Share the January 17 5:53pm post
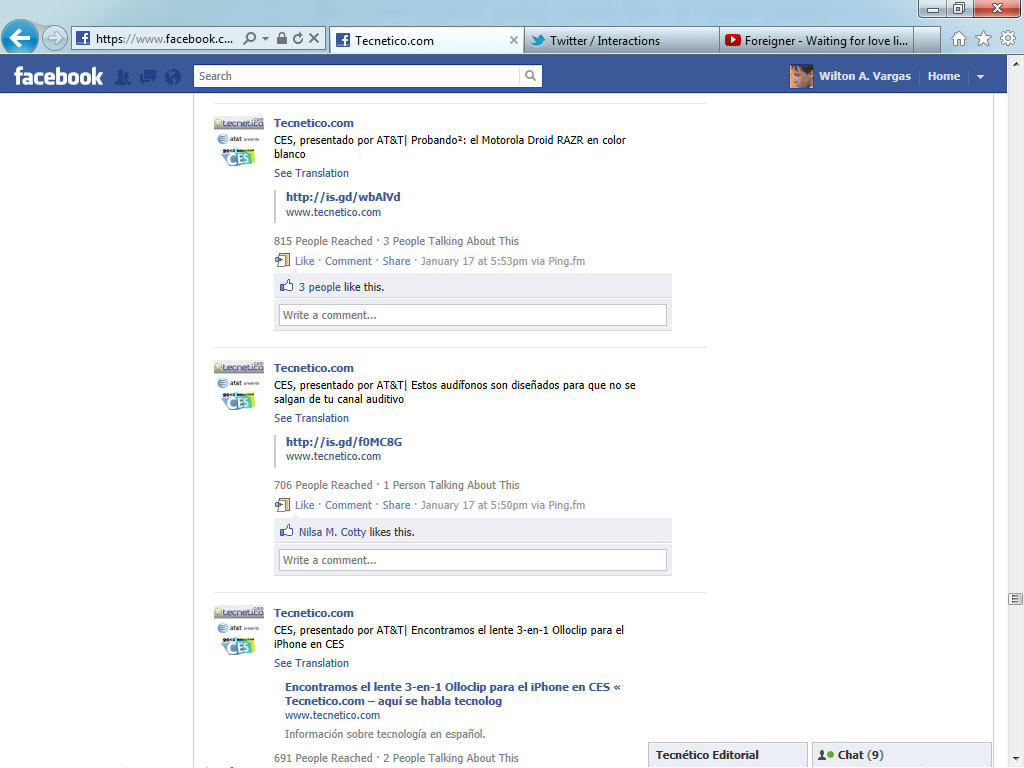The height and width of the screenshot is (768, 1024). [x=396, y=261]
